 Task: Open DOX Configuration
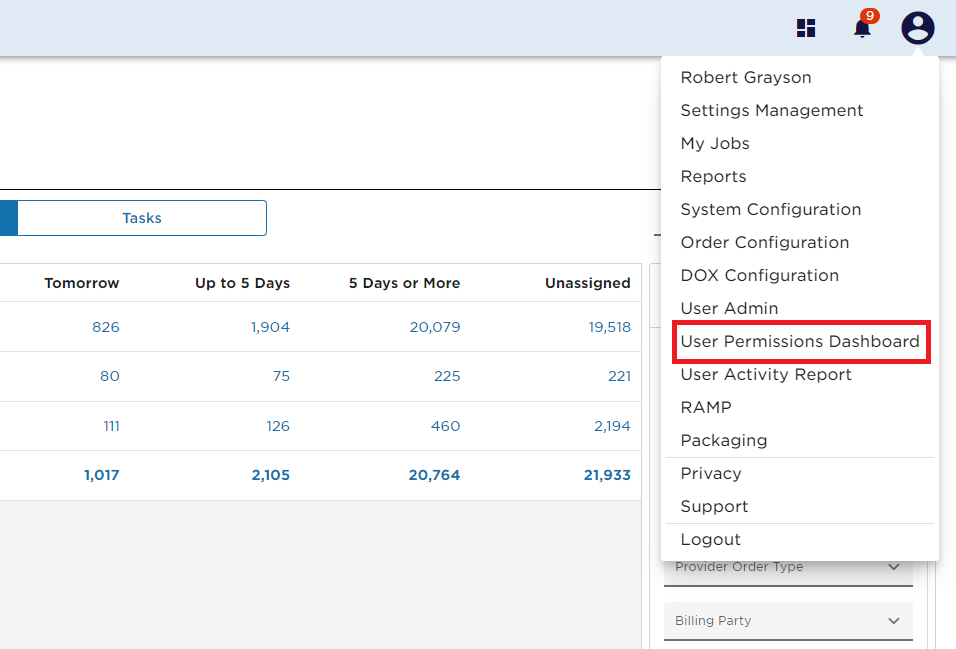[x=760, y=275]
